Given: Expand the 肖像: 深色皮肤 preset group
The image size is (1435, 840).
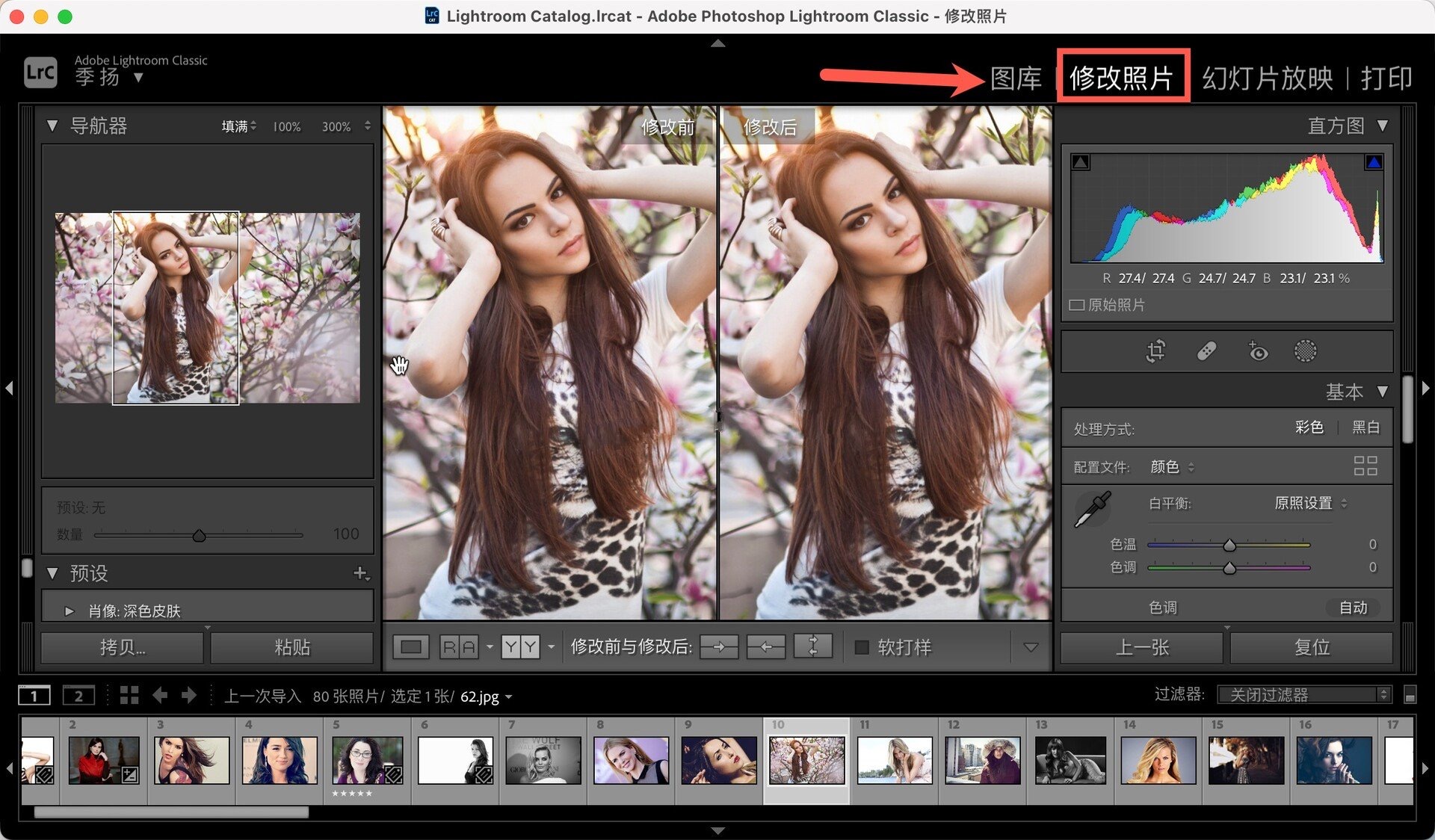Looking at the screenshot, I should 70,611.
